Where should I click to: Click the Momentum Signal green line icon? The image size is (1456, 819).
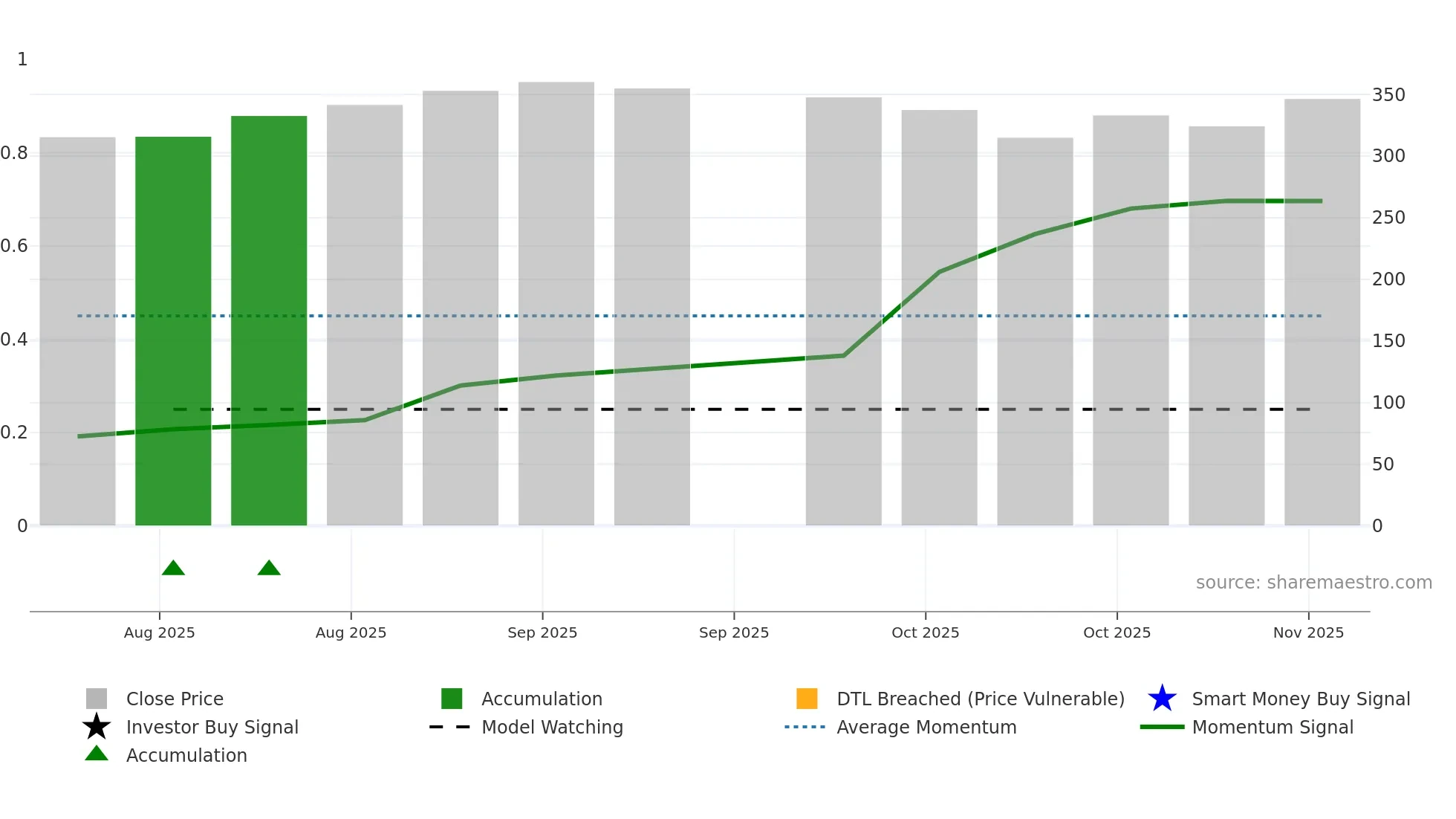[1162, 727]
